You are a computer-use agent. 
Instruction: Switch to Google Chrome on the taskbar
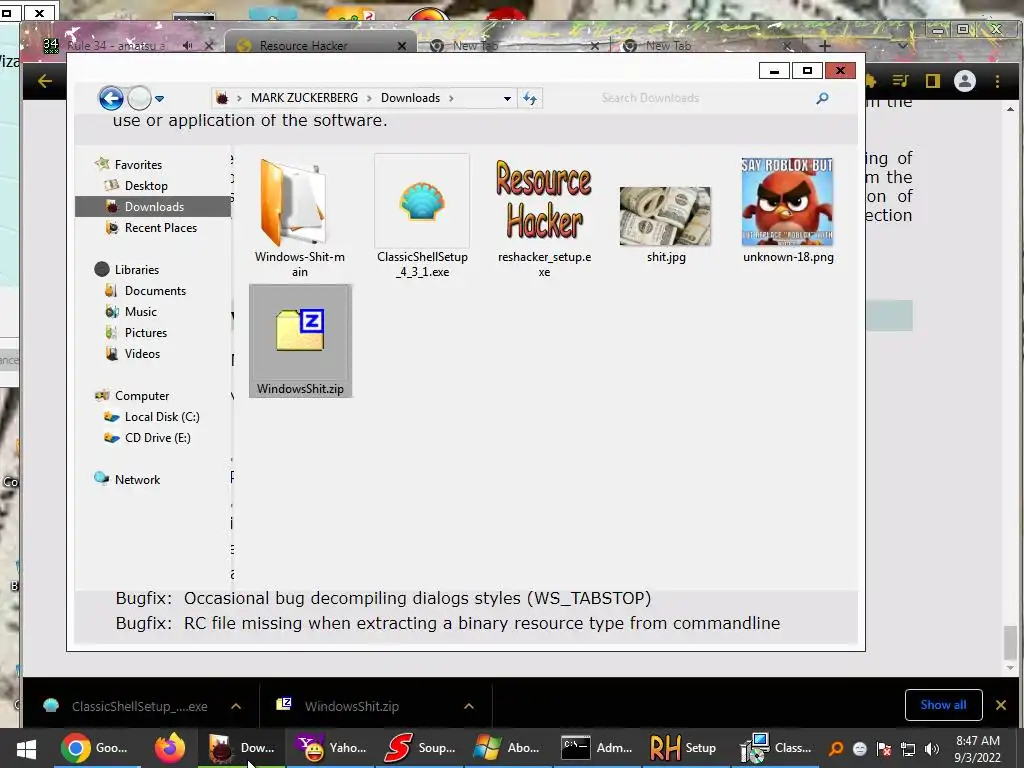[95, 748]
